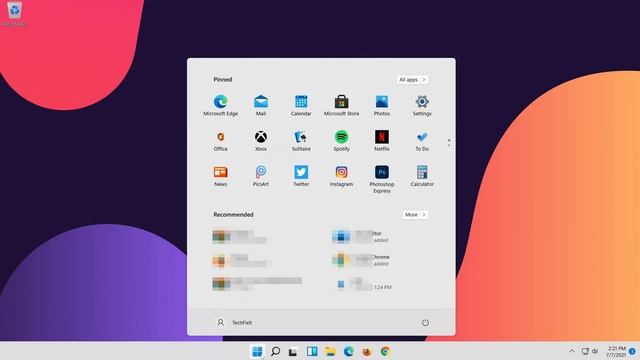Go to next page of pinned apps
640x360 pixels.
click(x=449, y=146)
